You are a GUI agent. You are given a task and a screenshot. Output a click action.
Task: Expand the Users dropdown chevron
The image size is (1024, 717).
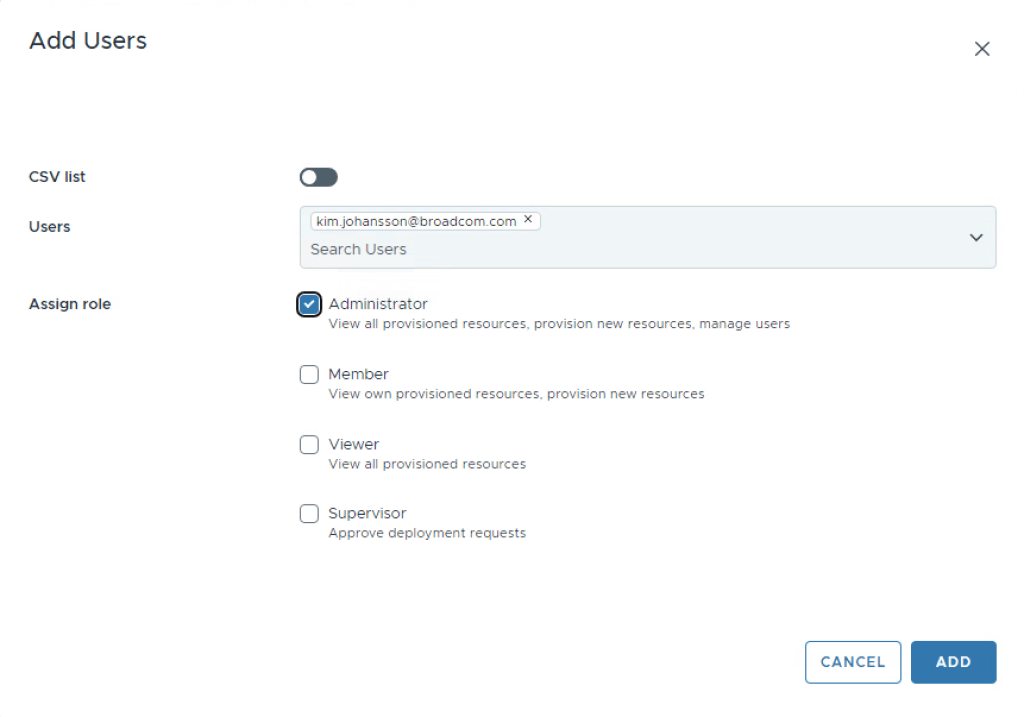976,237
